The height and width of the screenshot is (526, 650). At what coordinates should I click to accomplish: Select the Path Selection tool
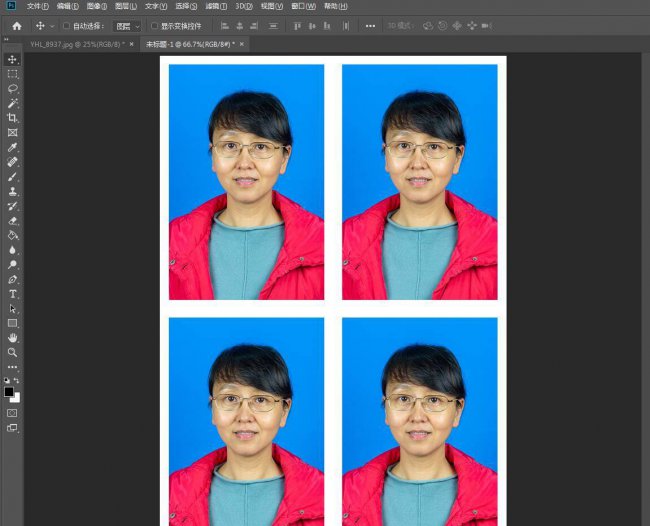tap(12, 309)
